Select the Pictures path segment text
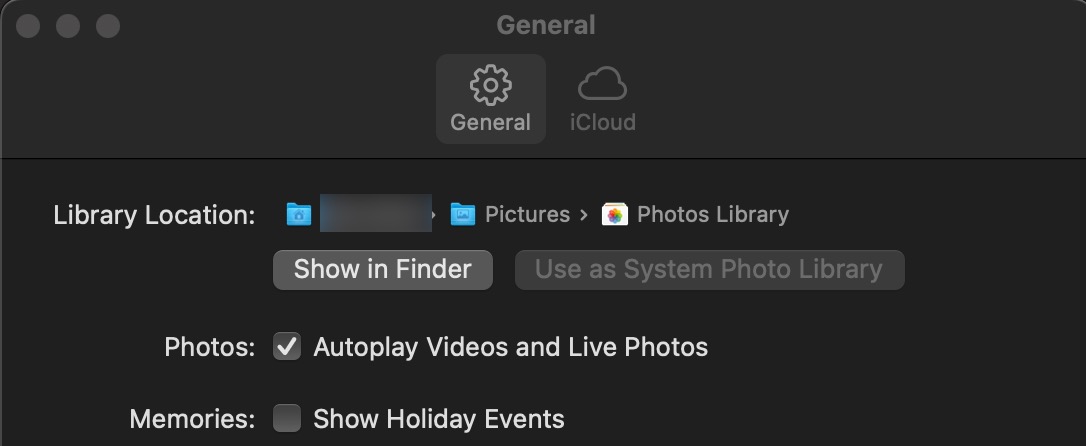This screenshot has height=446, width=1086. pos(527,215)
